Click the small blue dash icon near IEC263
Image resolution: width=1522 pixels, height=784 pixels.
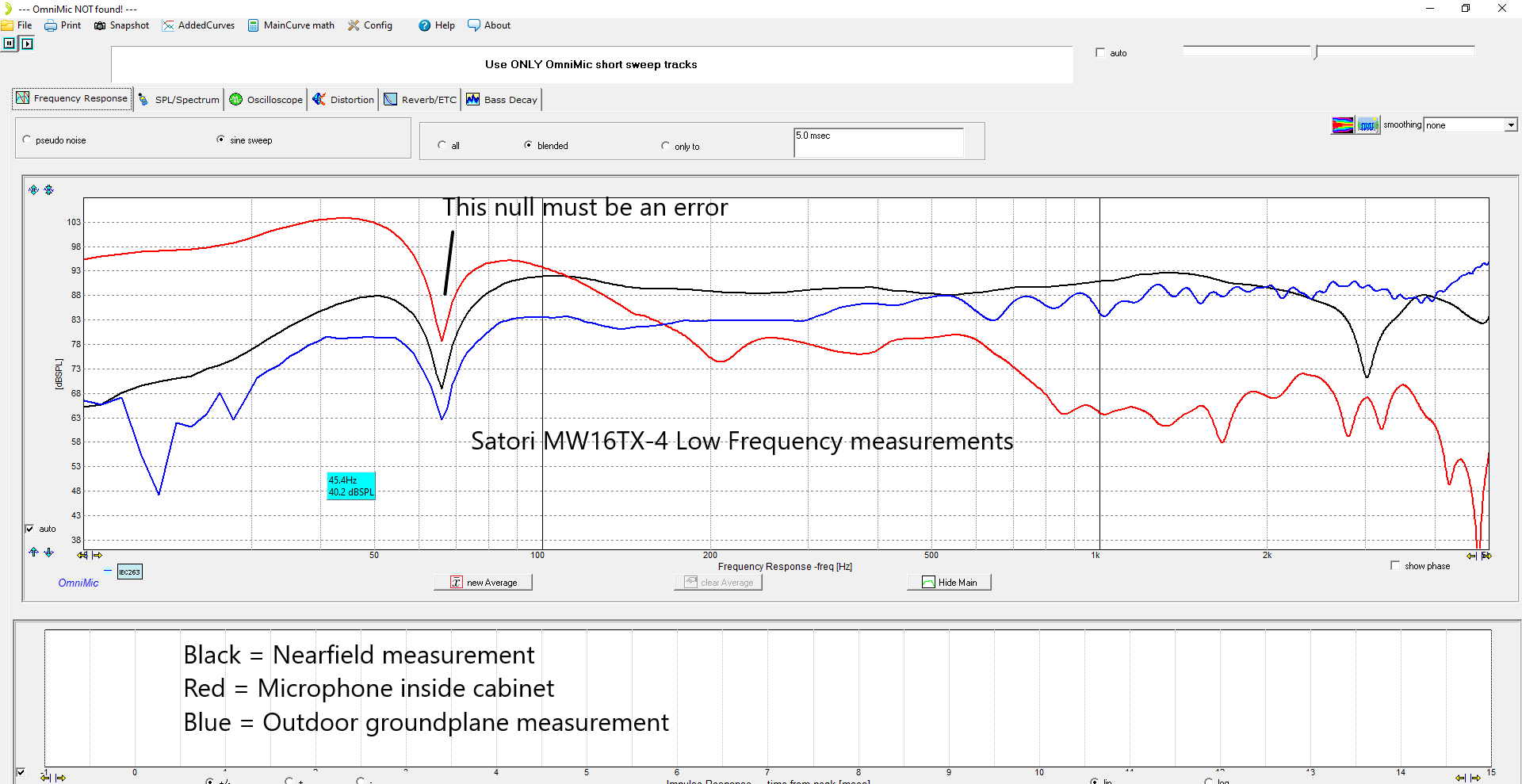click(108, 570)
